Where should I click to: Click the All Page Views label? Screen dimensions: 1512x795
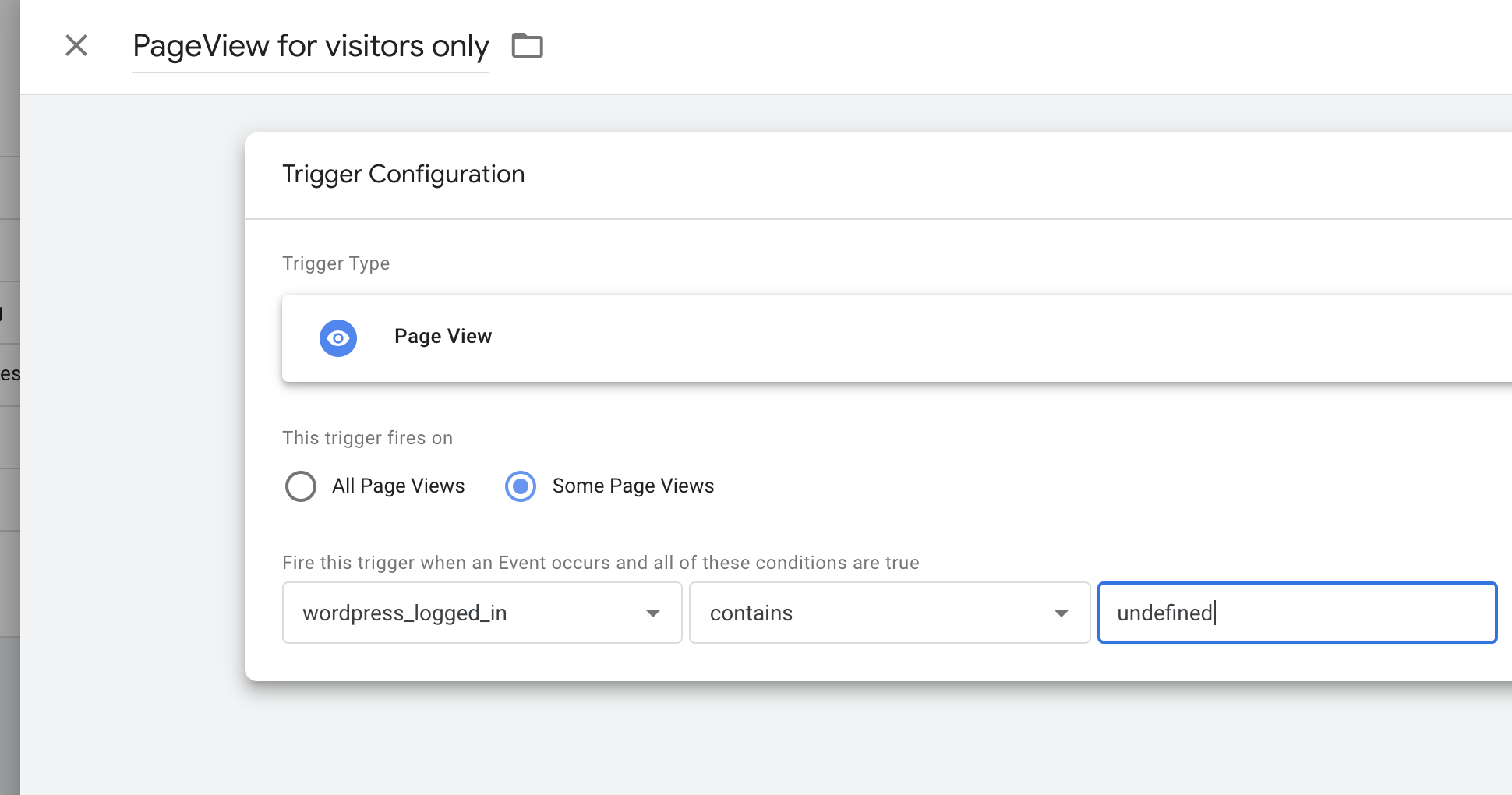click(x=398, y=486)
